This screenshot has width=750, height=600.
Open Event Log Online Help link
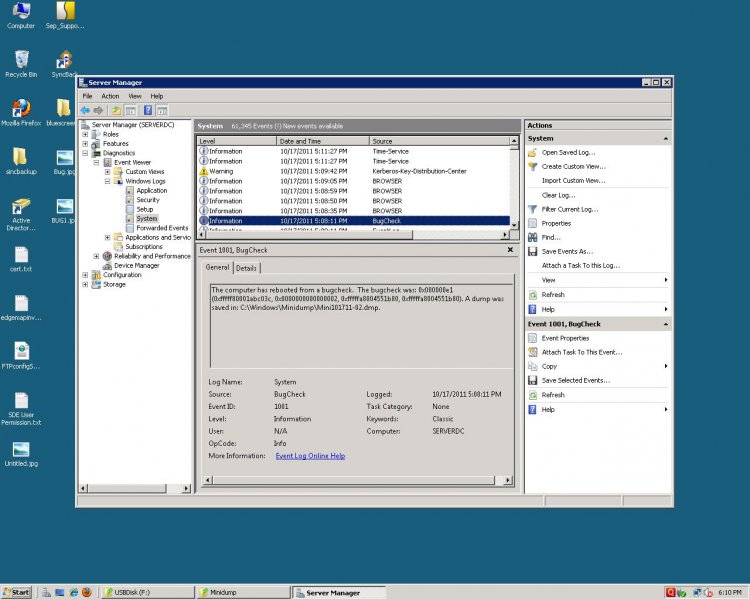point(310,456)
